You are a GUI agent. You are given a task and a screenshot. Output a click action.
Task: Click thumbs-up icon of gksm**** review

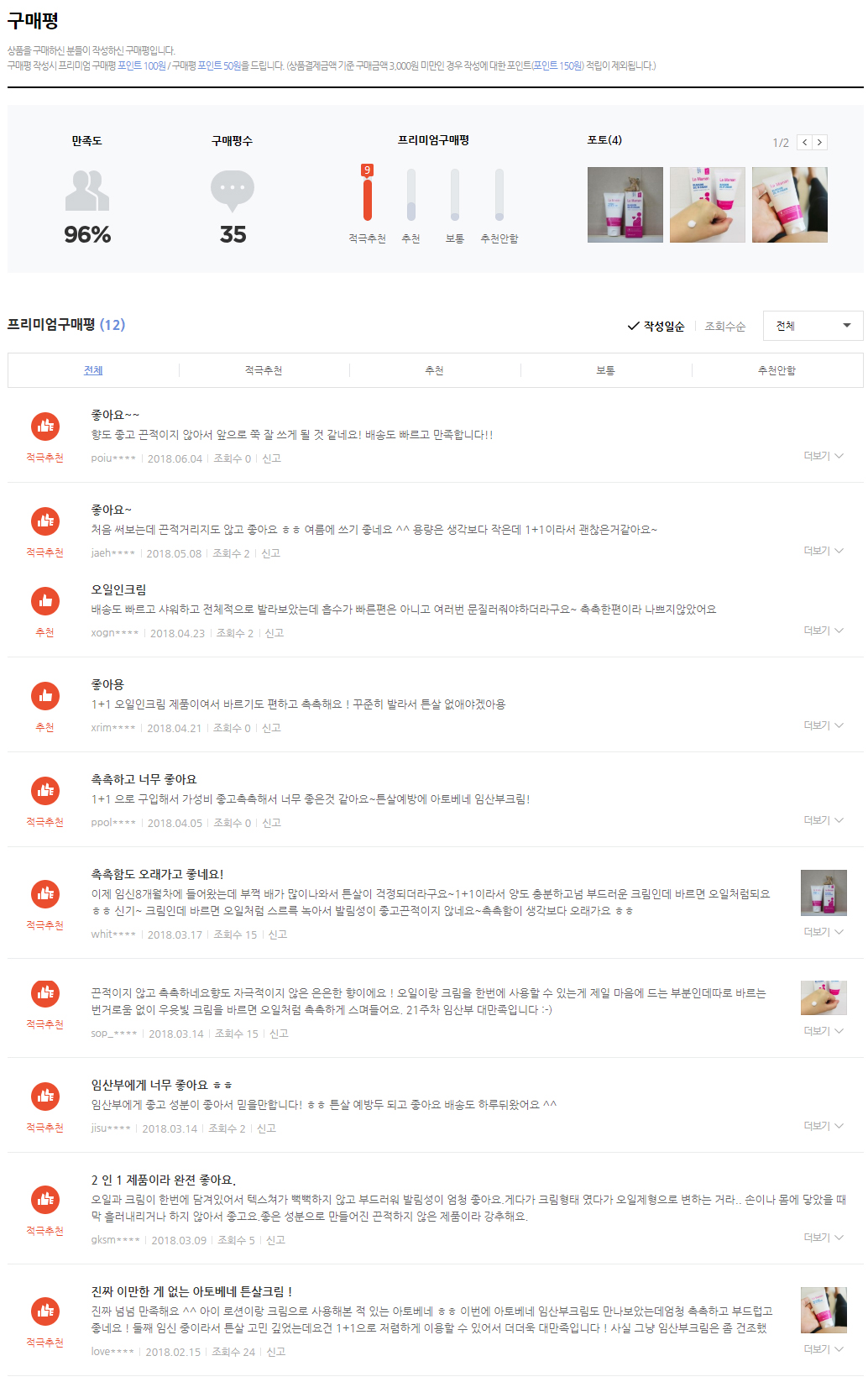[45, 1200]
